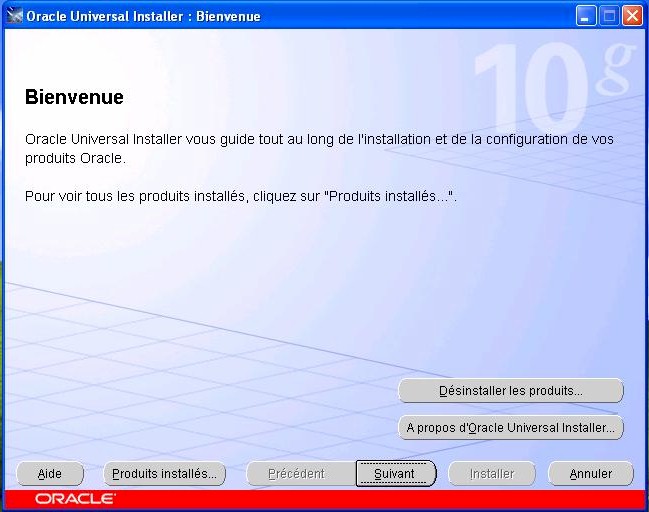This screenshot has width=649, height=512.
Task: Click the Oracle installer icon in title bar
Action: 15,16
